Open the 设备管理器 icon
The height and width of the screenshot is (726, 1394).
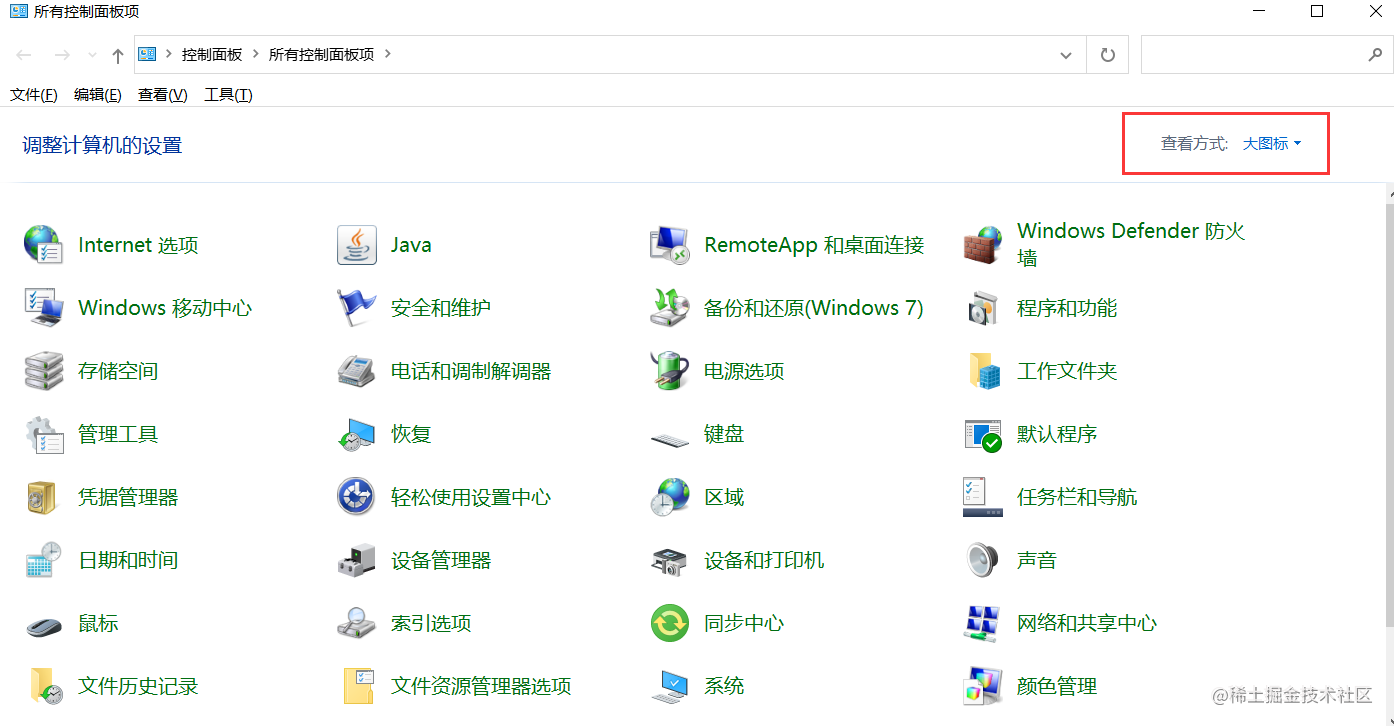356,560
